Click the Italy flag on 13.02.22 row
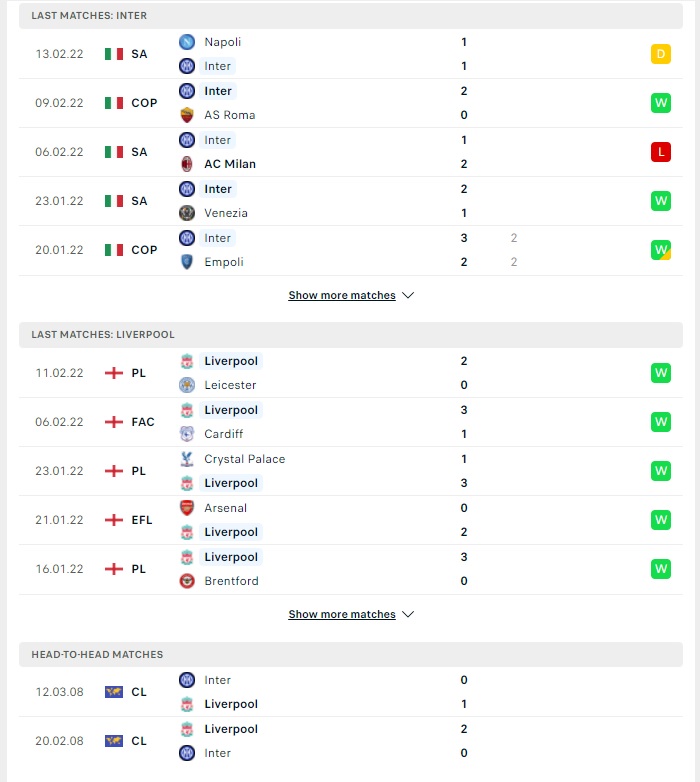 click(x=114, y=54)
